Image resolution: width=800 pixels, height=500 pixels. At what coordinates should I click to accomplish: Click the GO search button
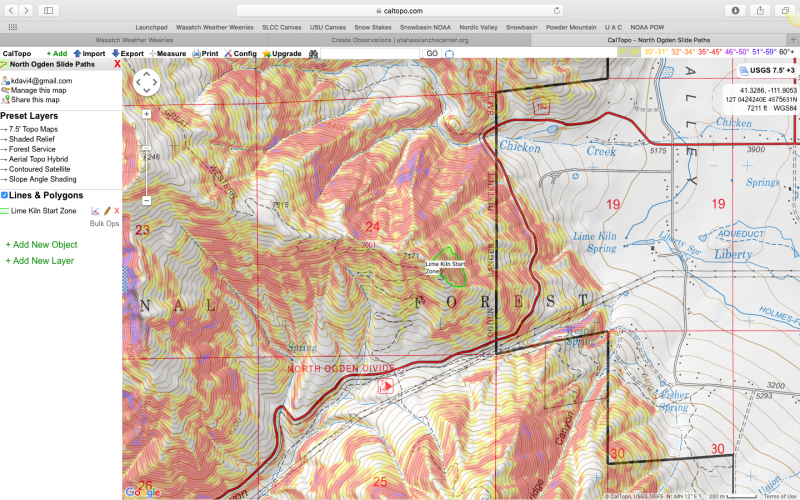click(432, 54)
